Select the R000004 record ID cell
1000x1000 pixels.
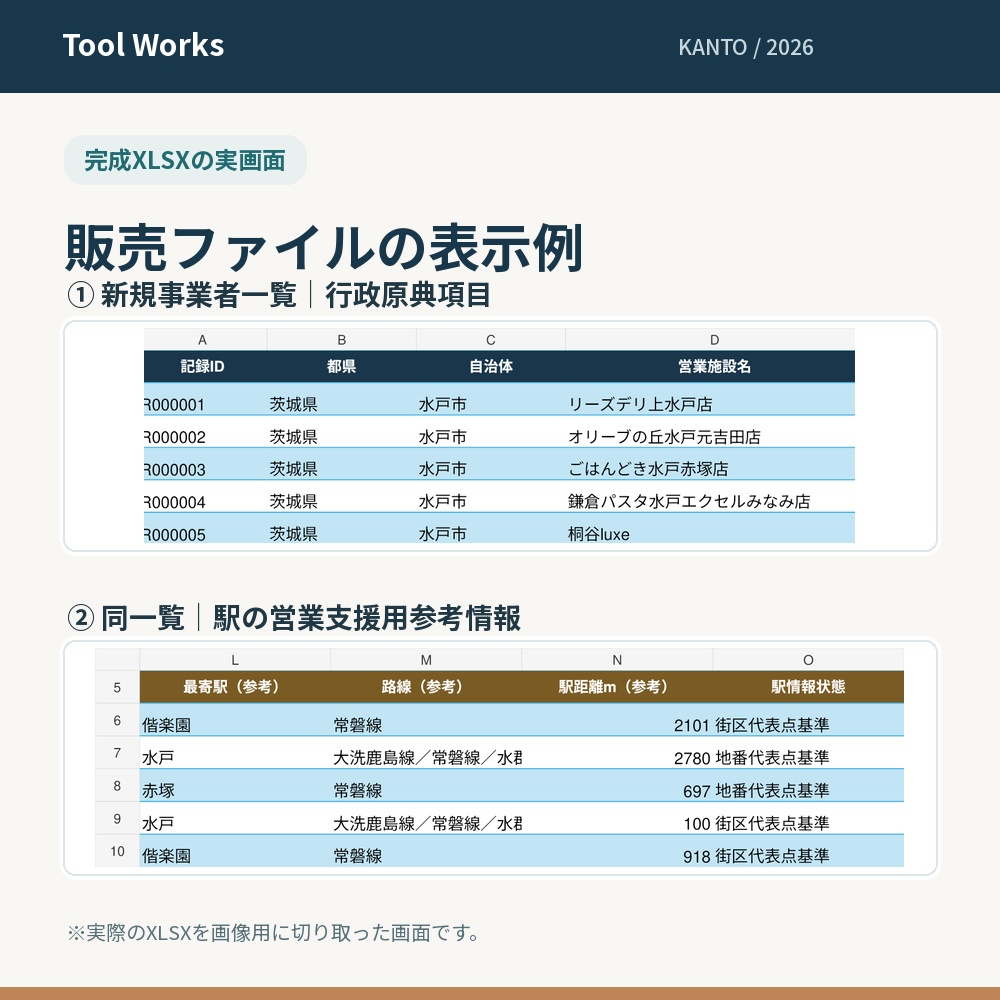[x=205, y=497]
